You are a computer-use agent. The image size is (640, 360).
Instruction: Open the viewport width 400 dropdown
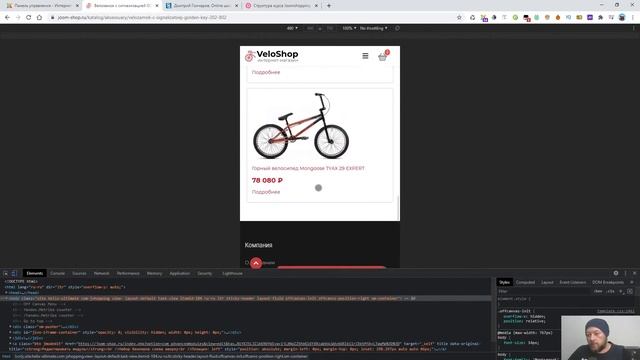click(292, 28)
